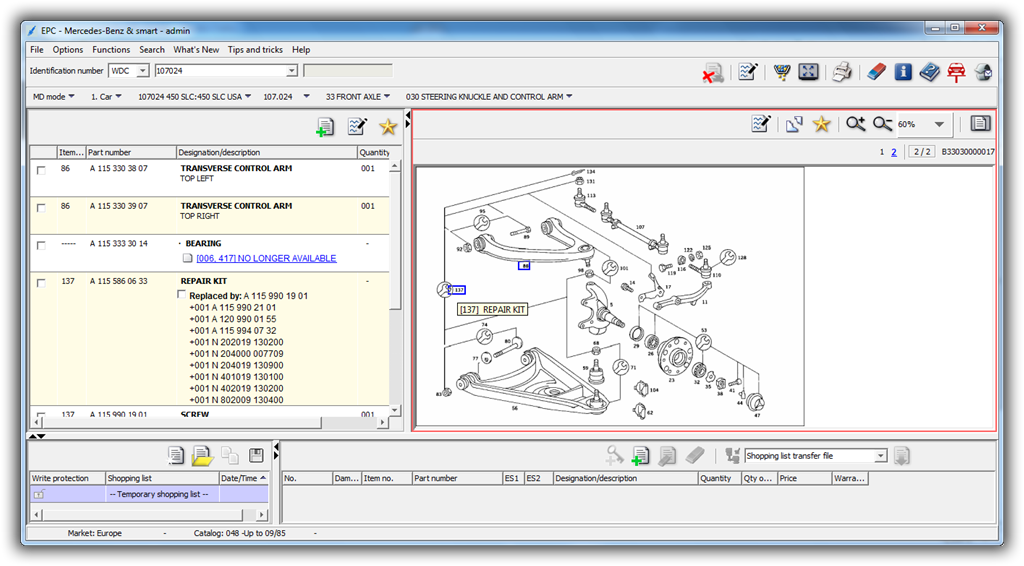1024x566 pixels.
Task: Open the What's New menu
Action: coord(196,50)
